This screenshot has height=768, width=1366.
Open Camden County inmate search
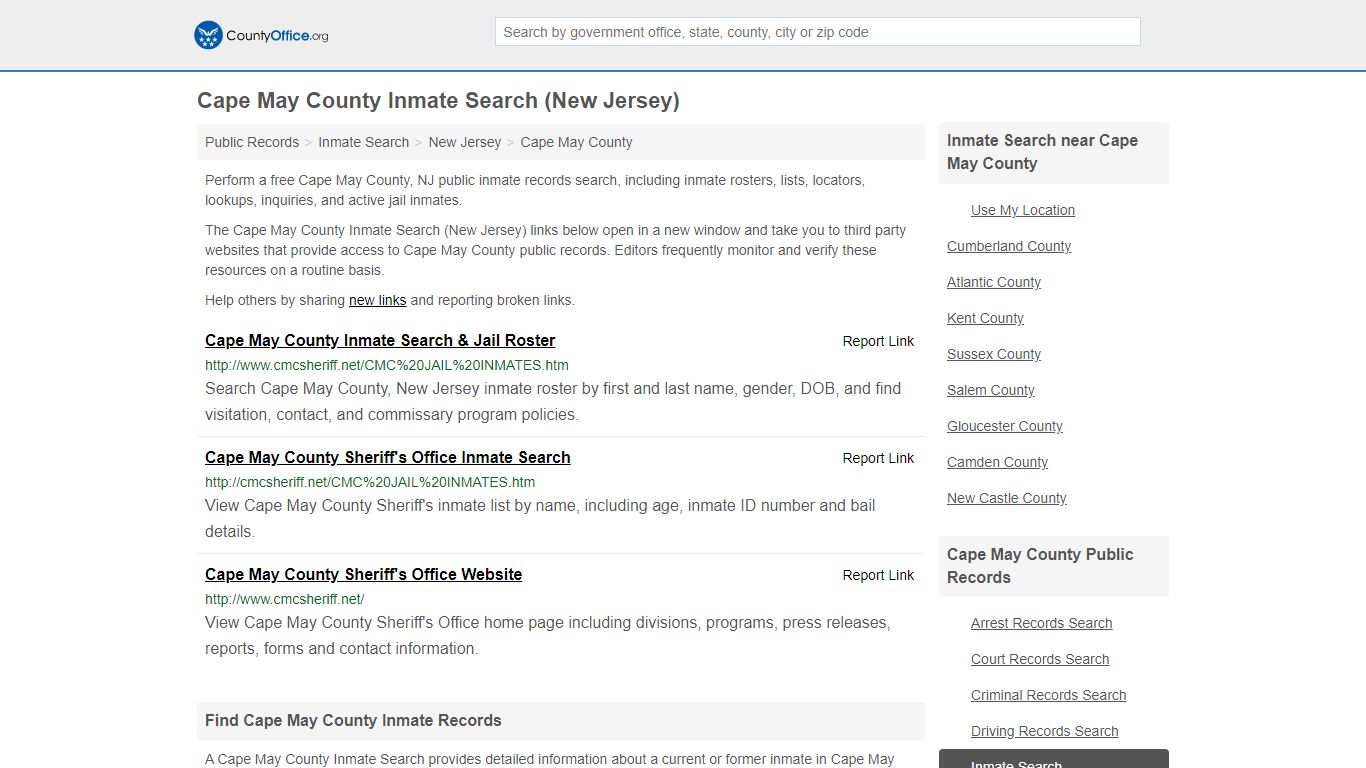tap(997, 462)
